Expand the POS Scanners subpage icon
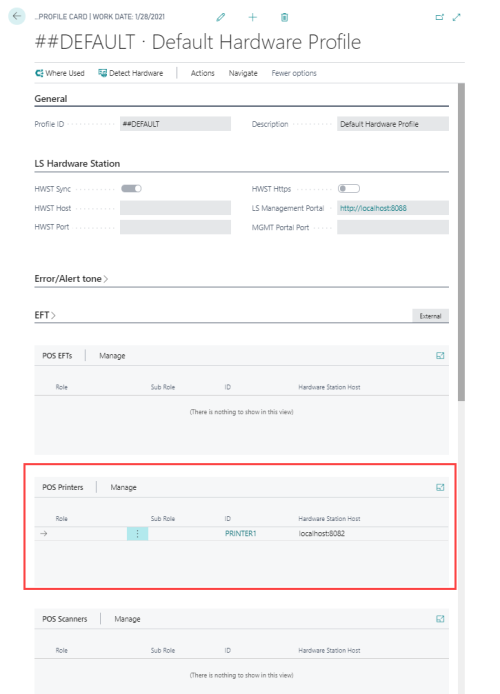This screenshot has width=500, height=694. (x=440, y=619)
